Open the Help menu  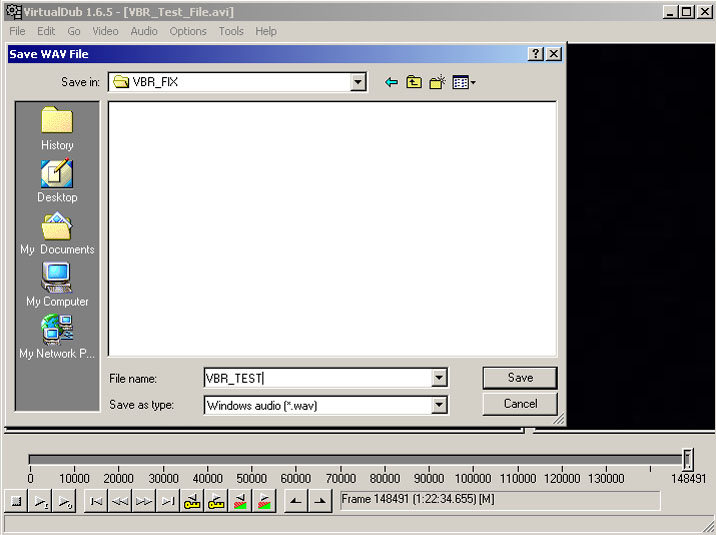[266, 31]
